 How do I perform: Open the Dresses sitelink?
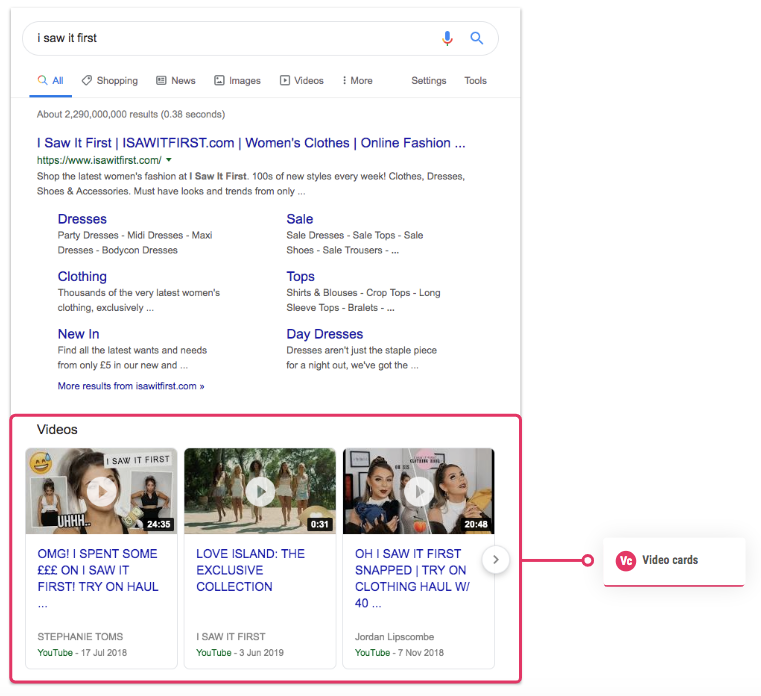[x=82, y=219]
